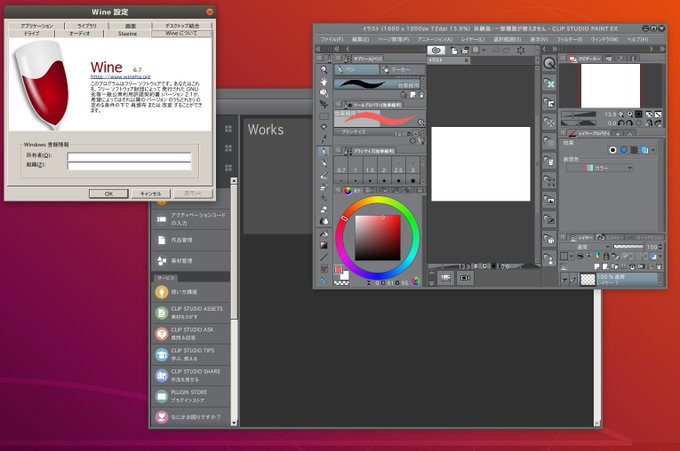
Task: Expand the expression color カラー dropdown
Action: [601, 168]
